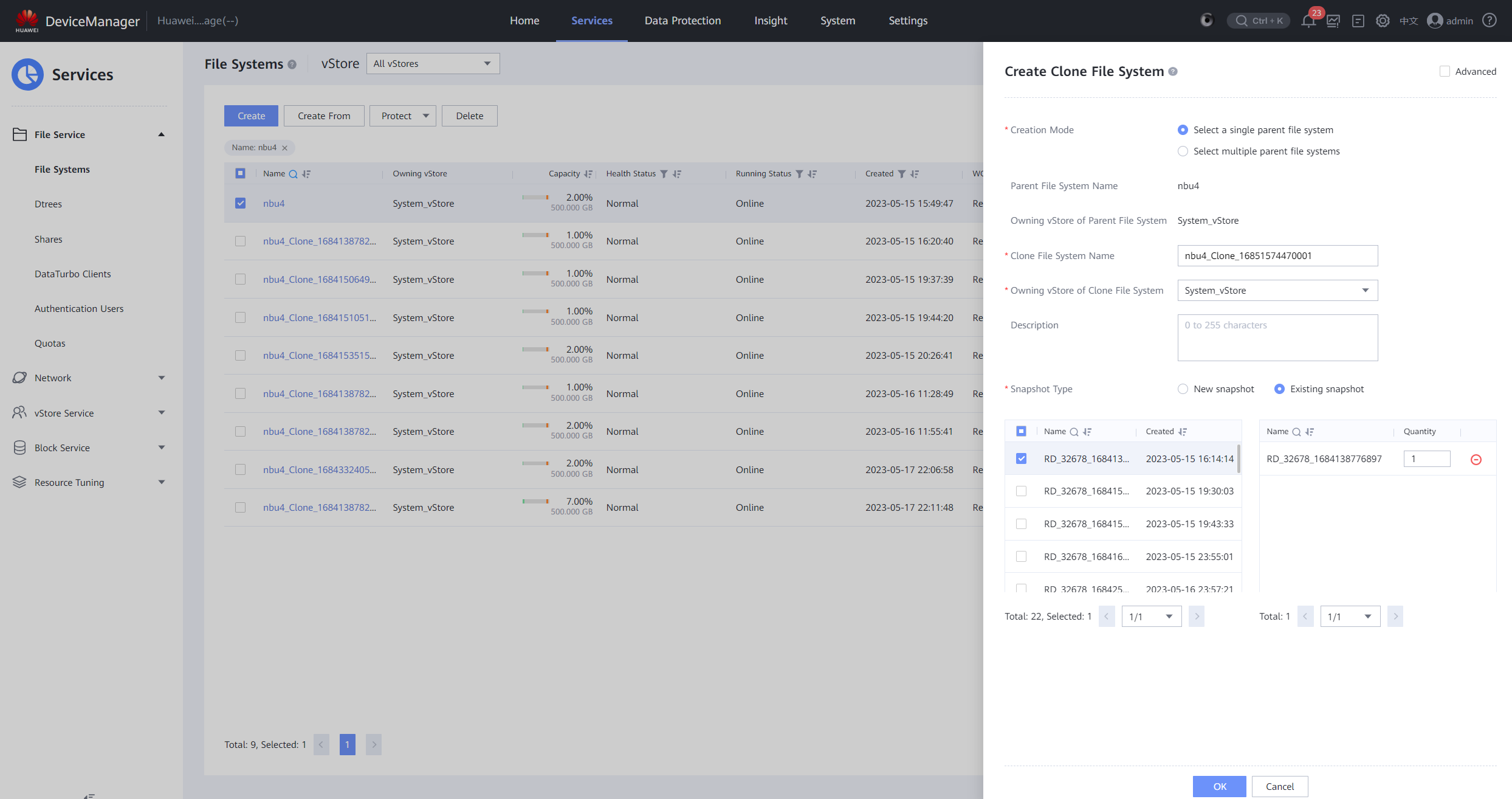Choose Select multiple parent file systems
This screenshot has width=1512, height=799.
1183,151
